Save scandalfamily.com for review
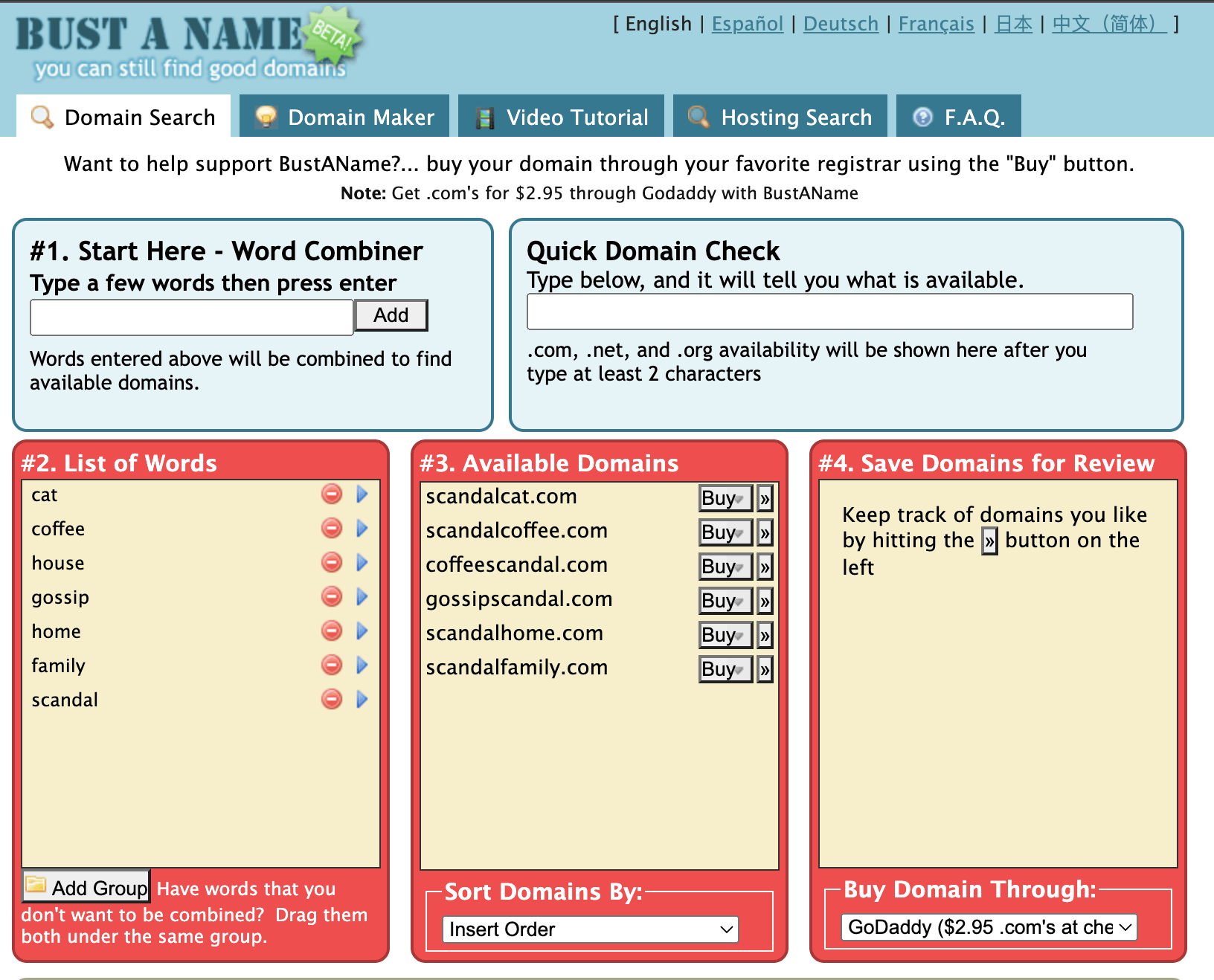The image size is (1214, 980). click(765, 669)
